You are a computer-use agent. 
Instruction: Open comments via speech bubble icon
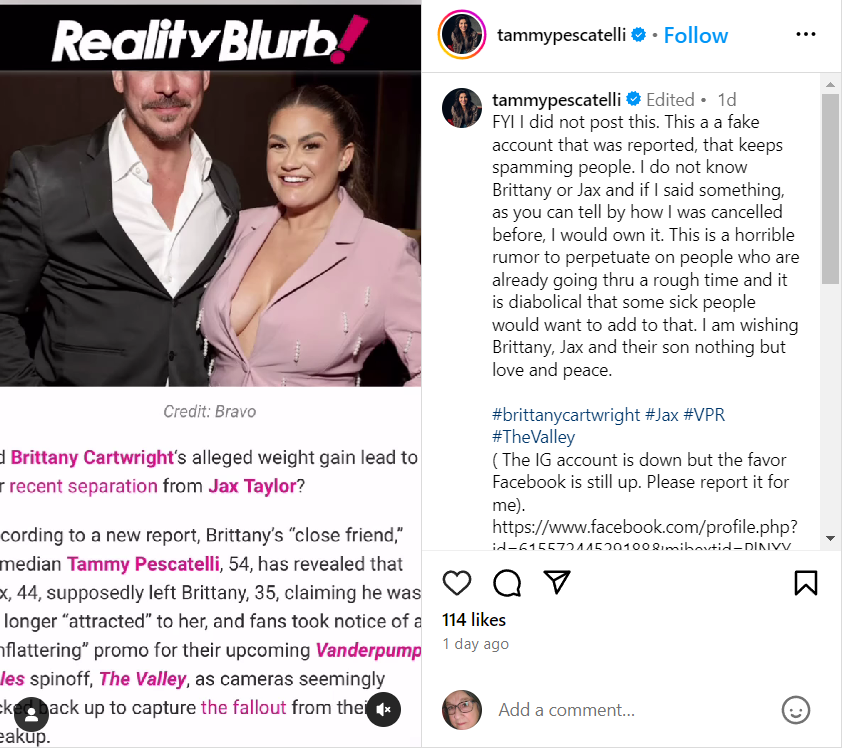[x=507, y=583]
